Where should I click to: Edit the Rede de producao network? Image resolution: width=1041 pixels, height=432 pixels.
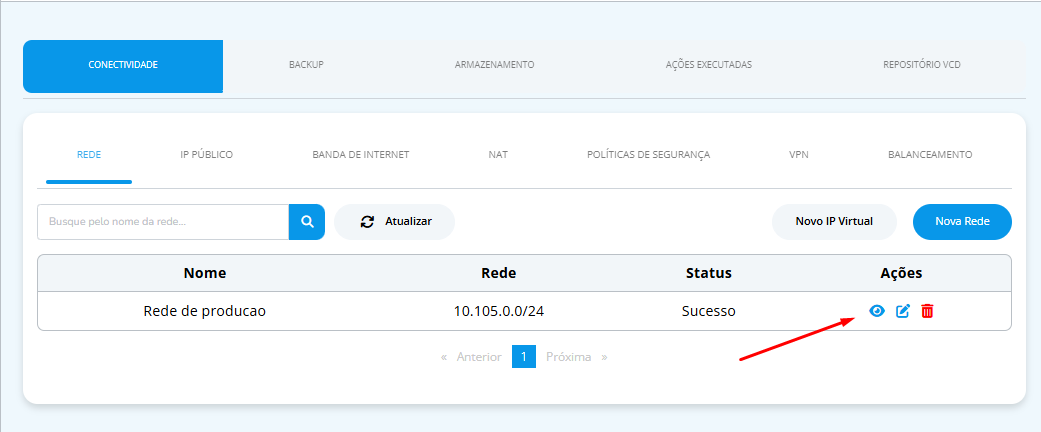903,311
